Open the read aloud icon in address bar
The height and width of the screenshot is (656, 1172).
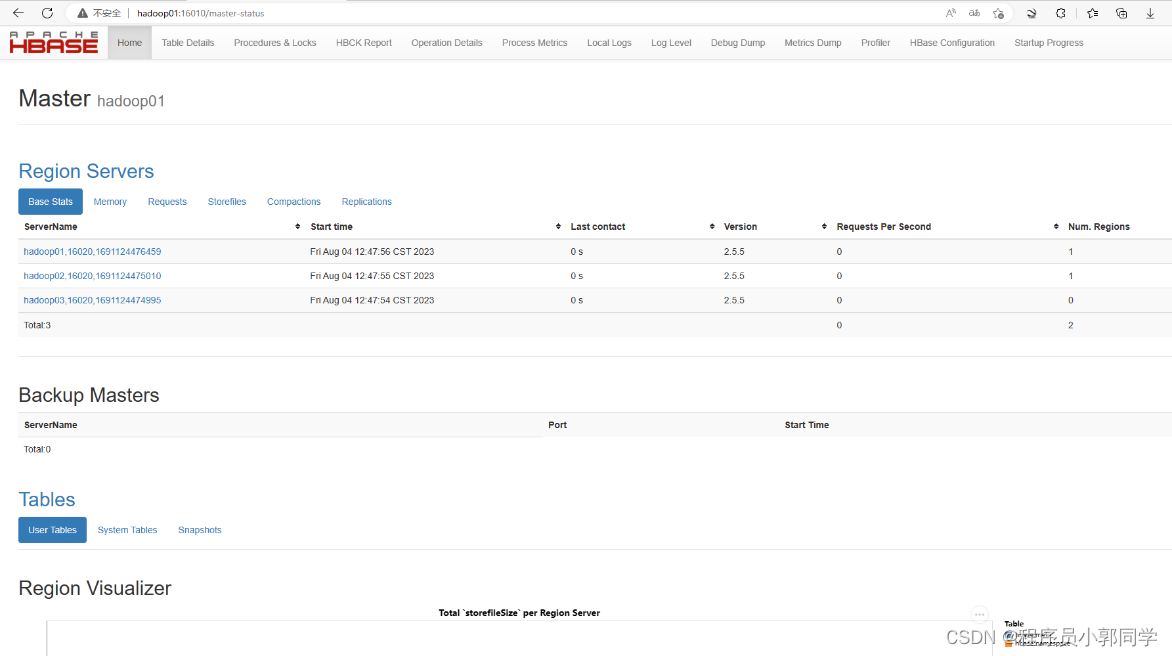pyautogui.click(x=951, y=13)
